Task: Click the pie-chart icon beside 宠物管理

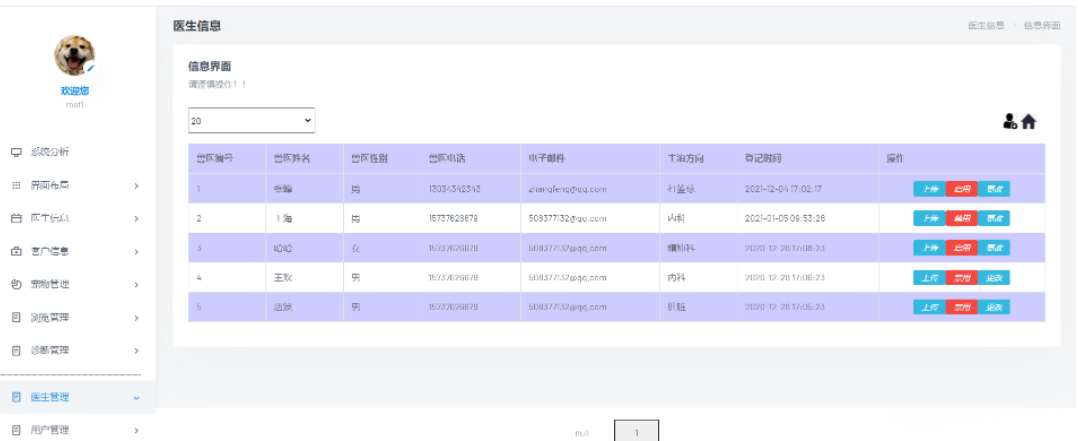Action: [x=16, y=285]
